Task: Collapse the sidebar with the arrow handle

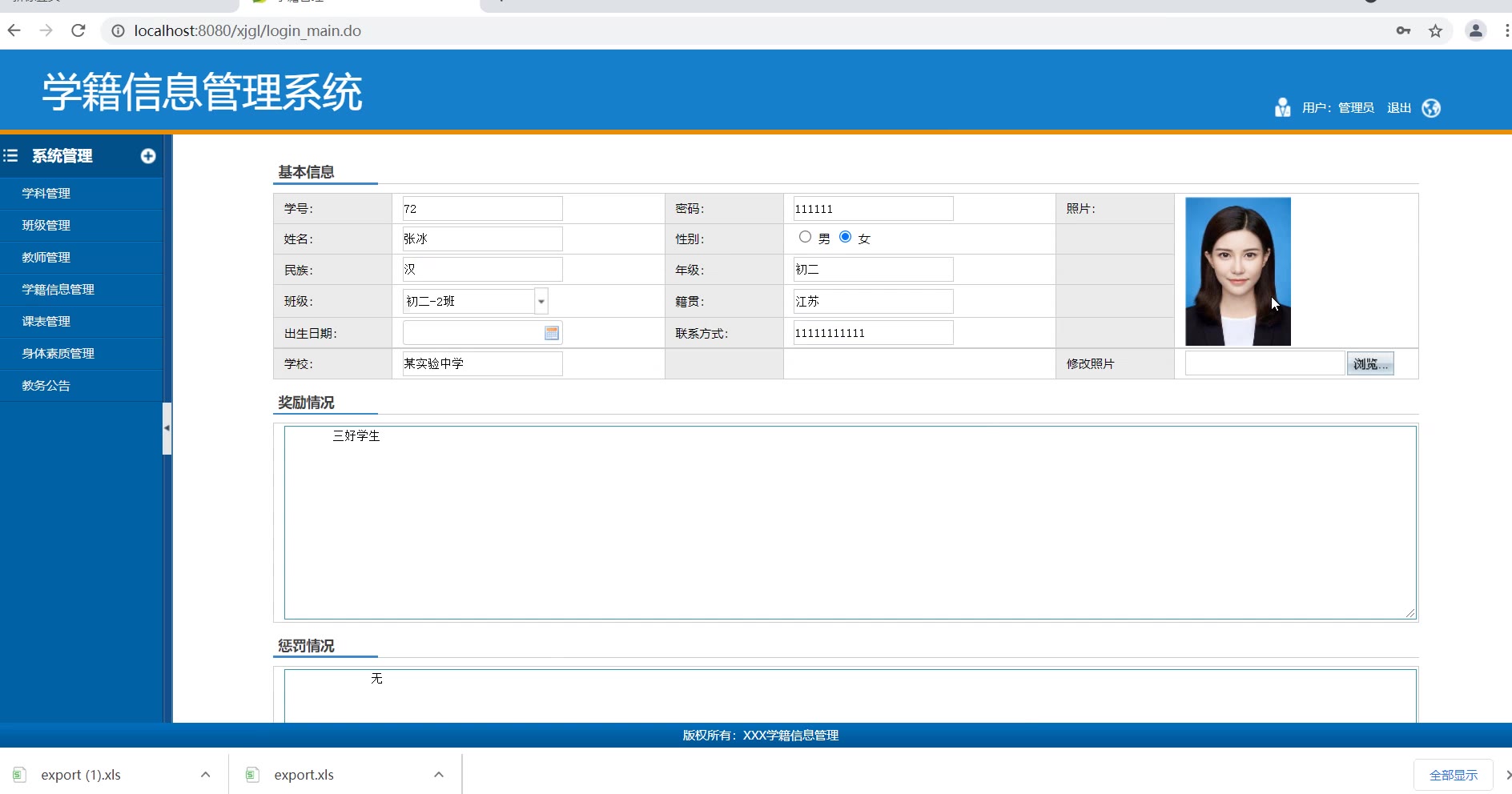Action: point(167,428)
